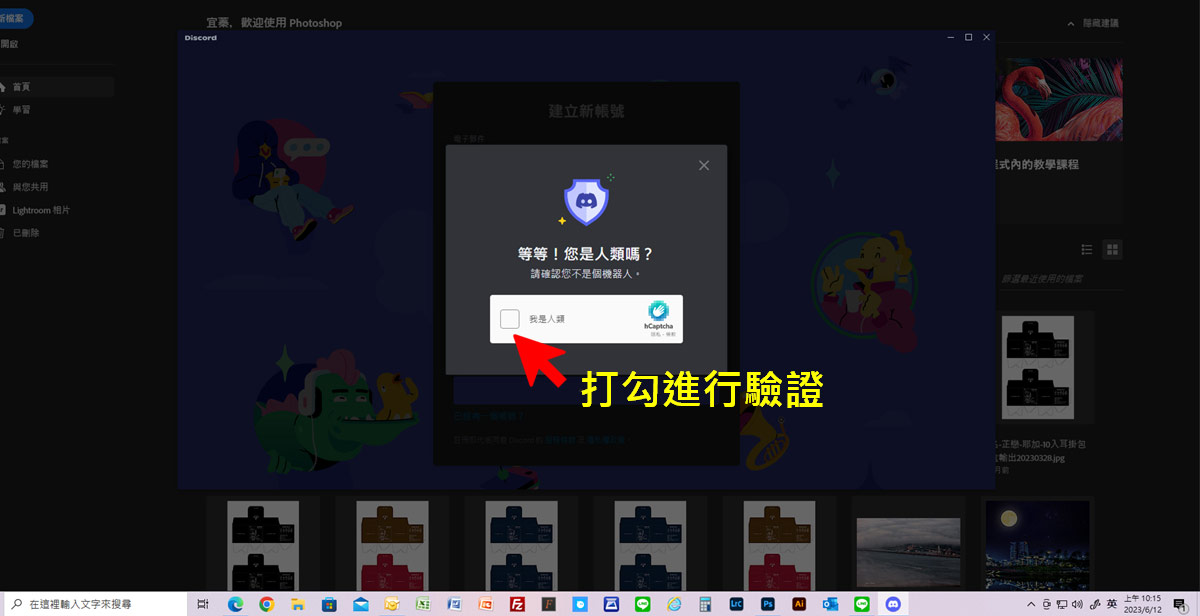This screenshot has height=616, width=1200.
Task: Close the 您是人類嗎 verification dialog
Action: coord(704,165)
